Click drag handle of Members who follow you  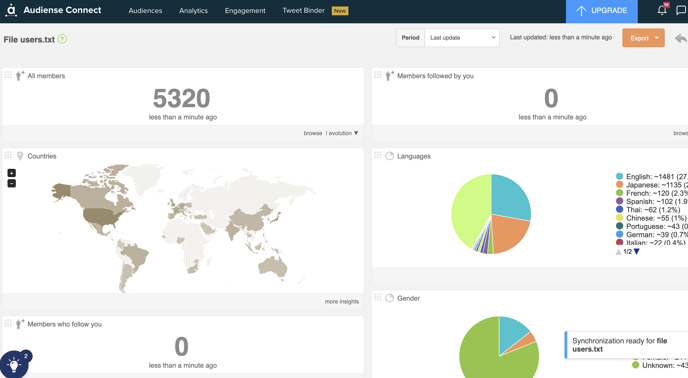8,323
